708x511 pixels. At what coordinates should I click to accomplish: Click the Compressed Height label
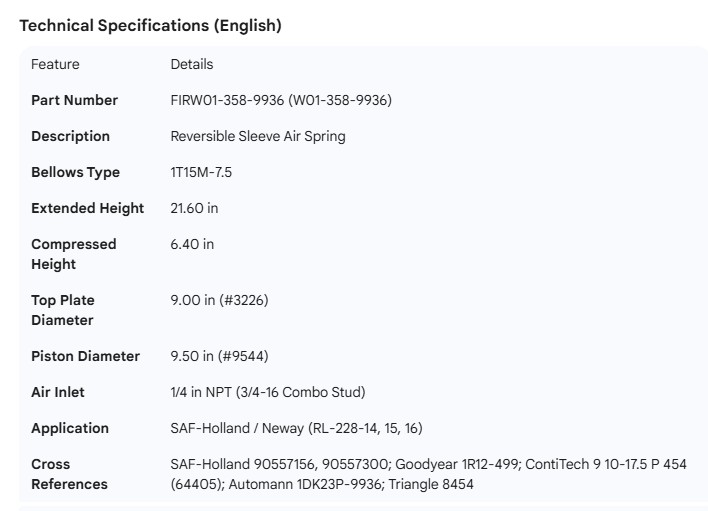coord(73,254)
